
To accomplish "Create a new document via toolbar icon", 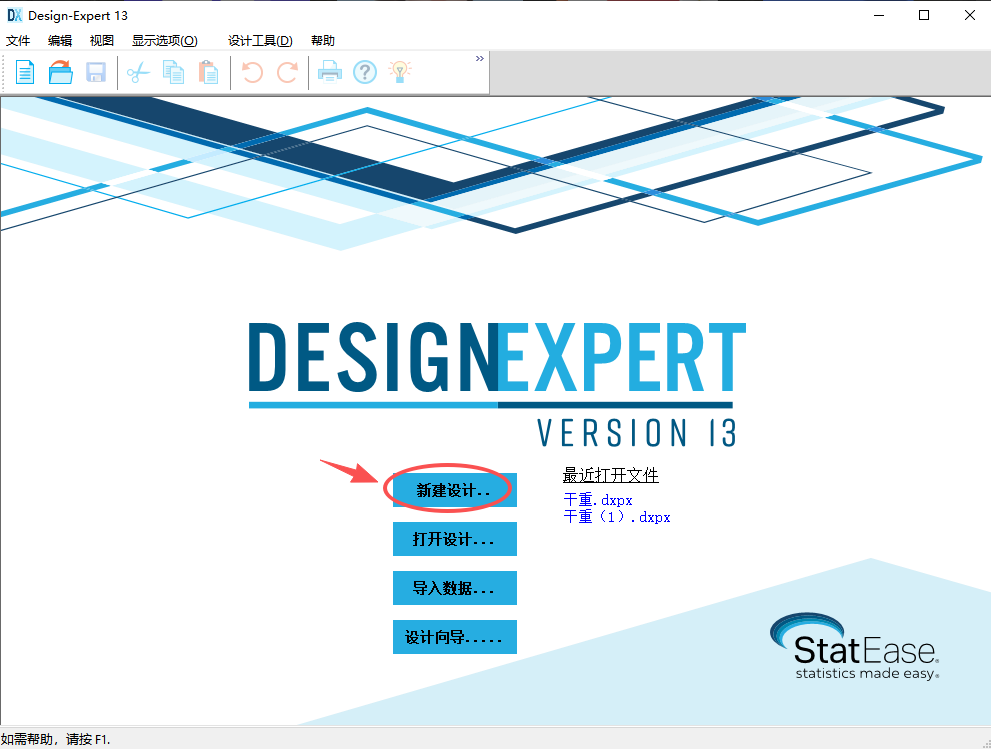I will point(24,72).
